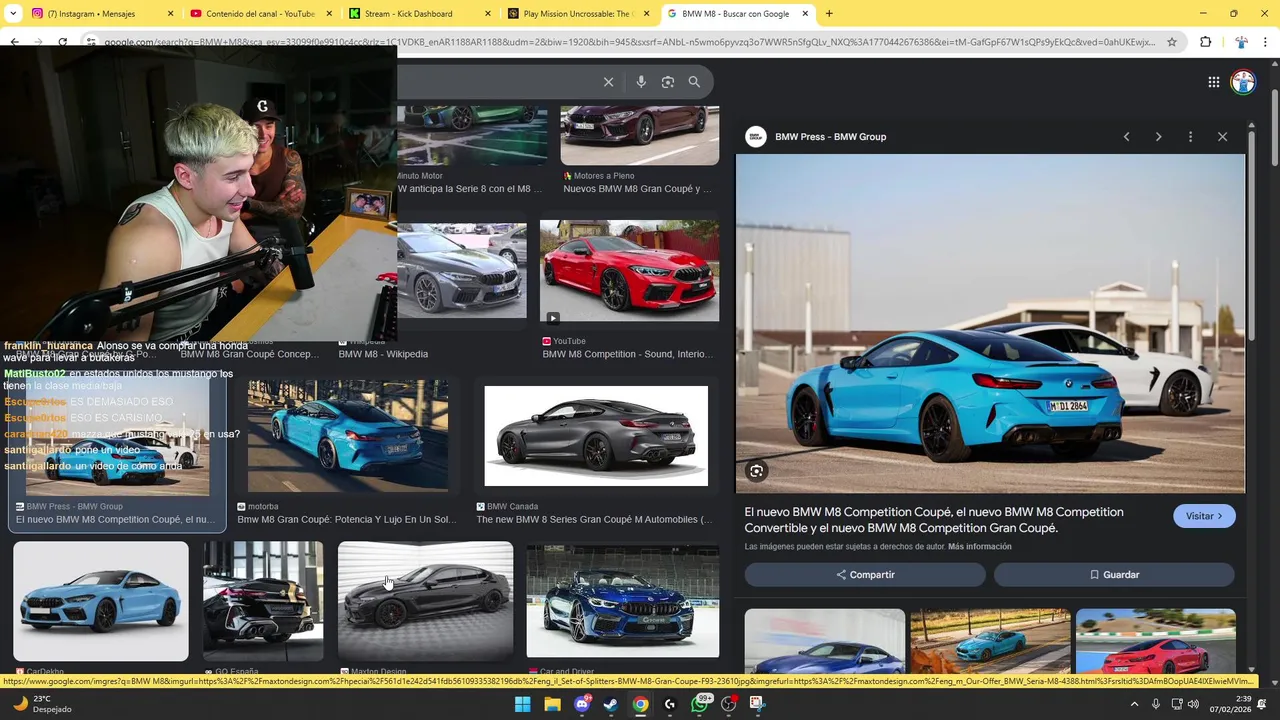
Task: Open the Wikipedia grey BMW M8 thumbnail
Action: pos(461,271)
